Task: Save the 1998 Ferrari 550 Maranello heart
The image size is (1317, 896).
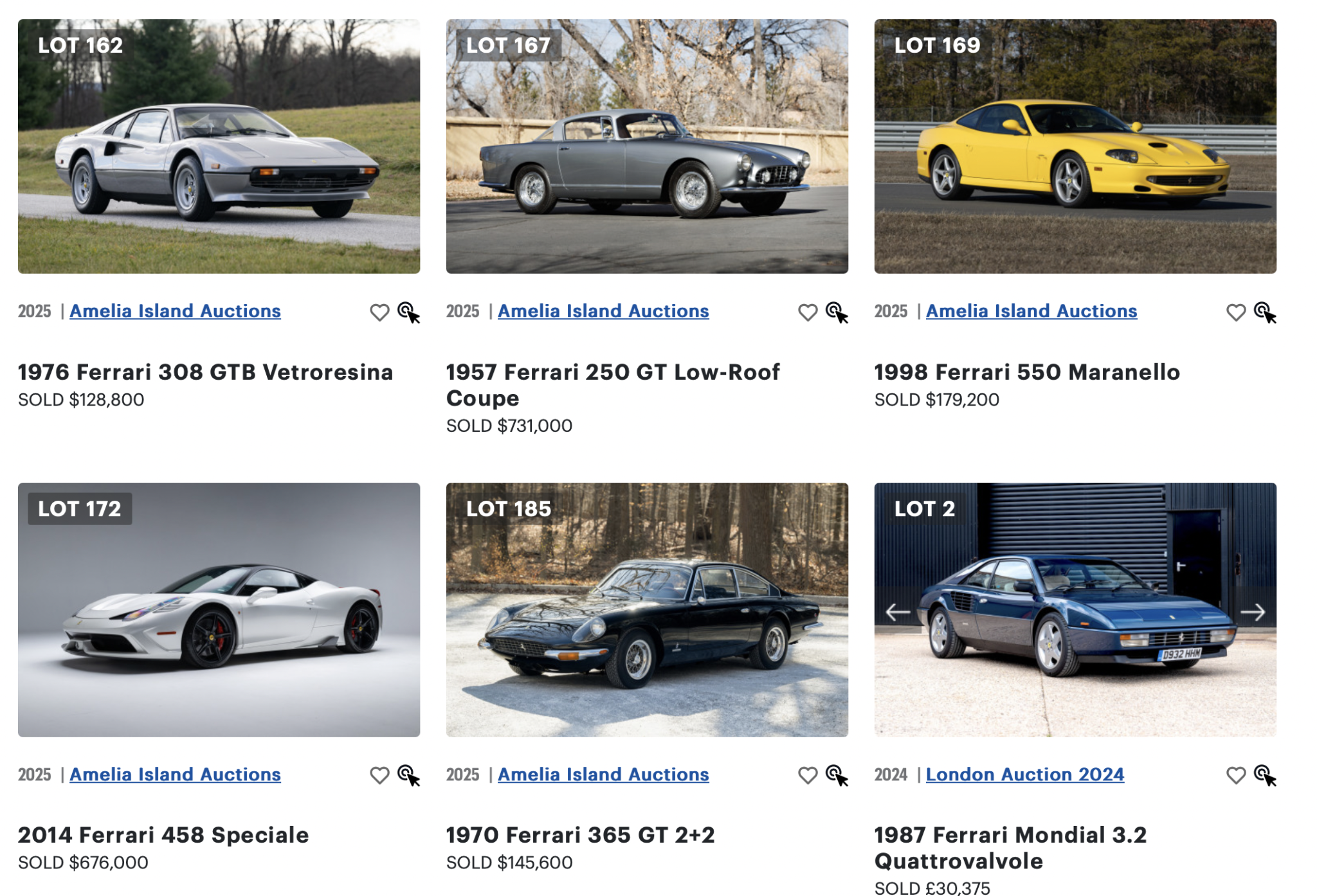Action: tap(1236, 312)
